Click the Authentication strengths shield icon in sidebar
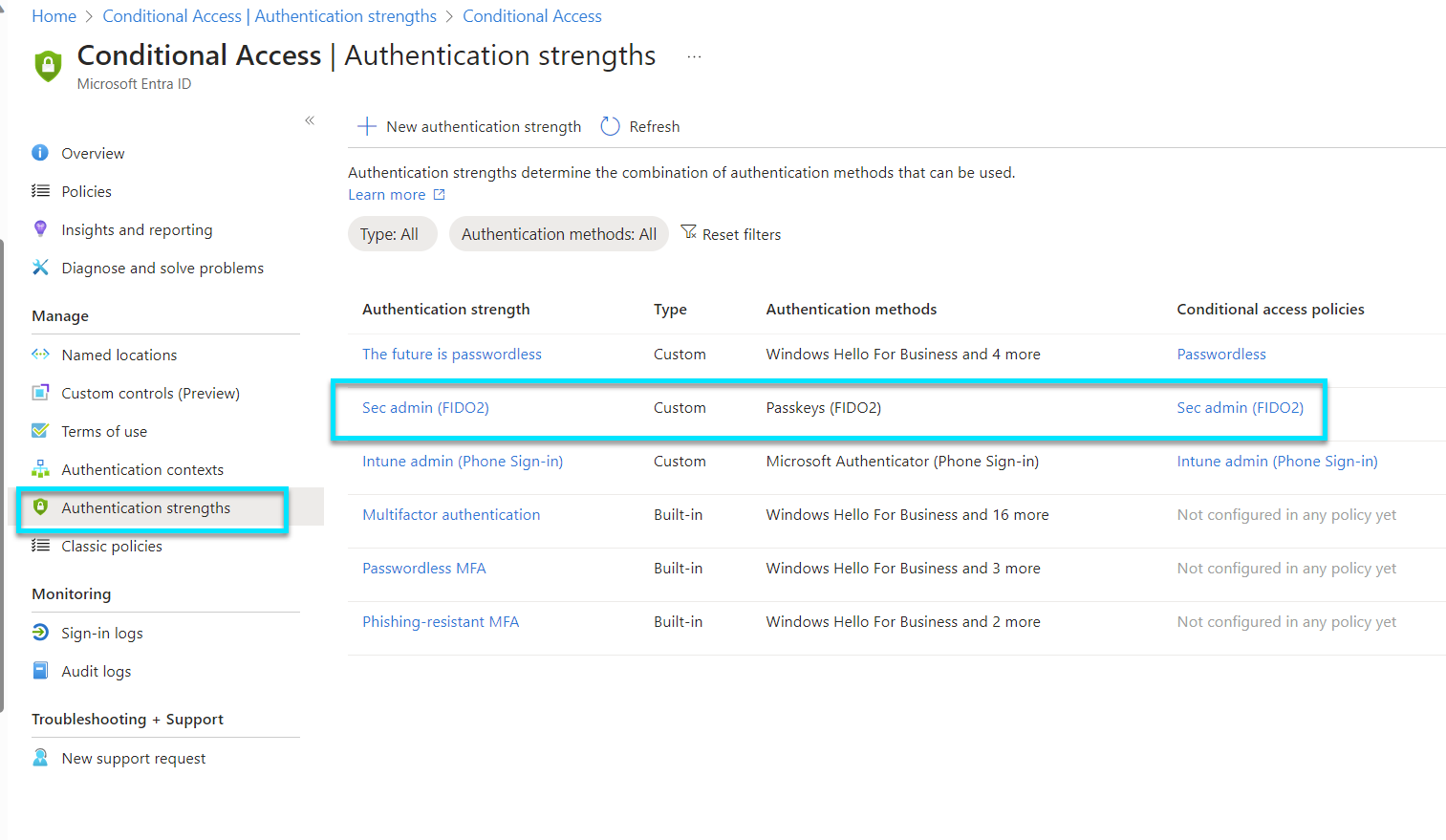This screenshot has height=840, width=1446. tap(40, 506)
